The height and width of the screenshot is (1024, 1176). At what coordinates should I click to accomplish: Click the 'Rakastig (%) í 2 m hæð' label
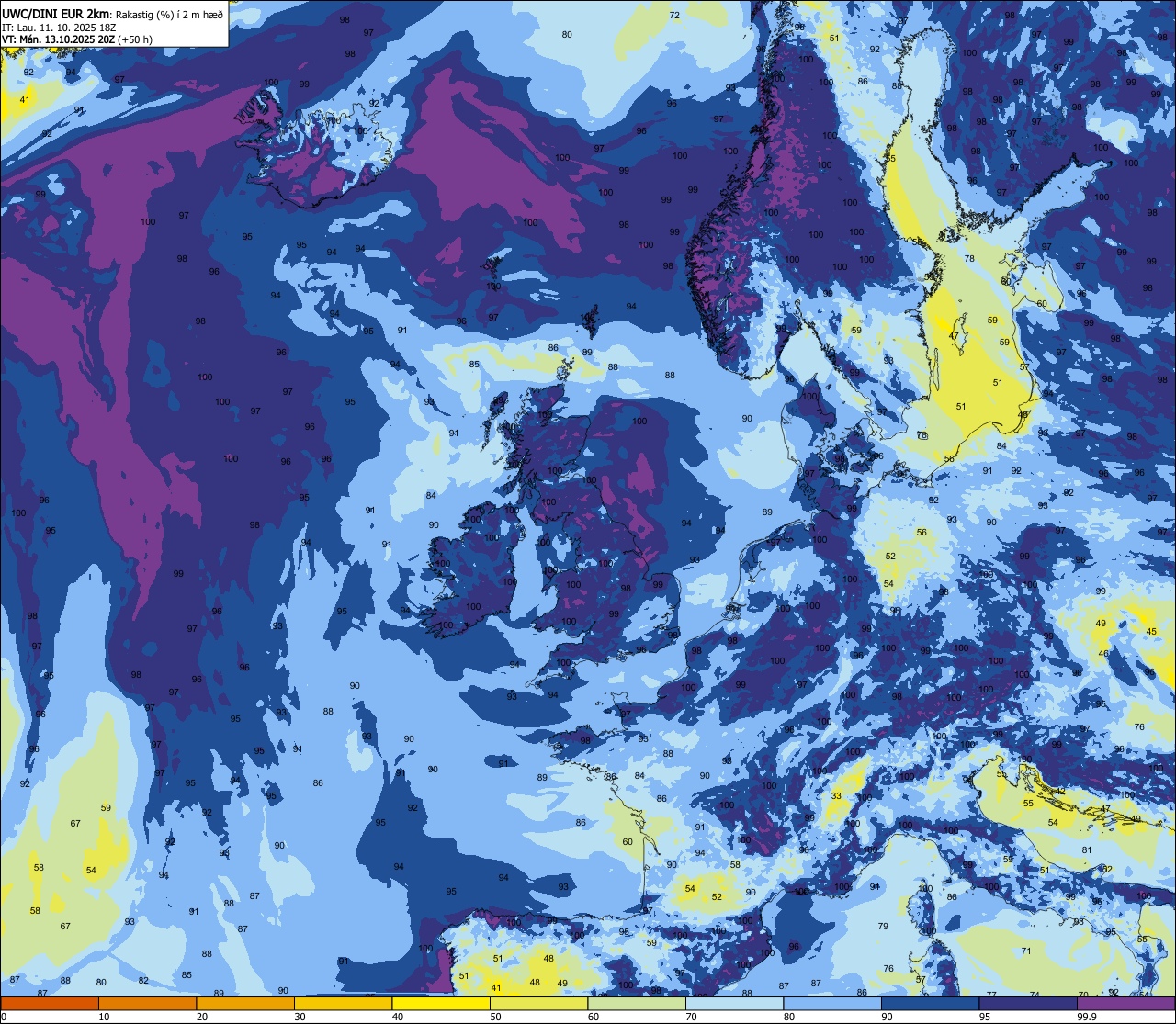coord(168,14)
